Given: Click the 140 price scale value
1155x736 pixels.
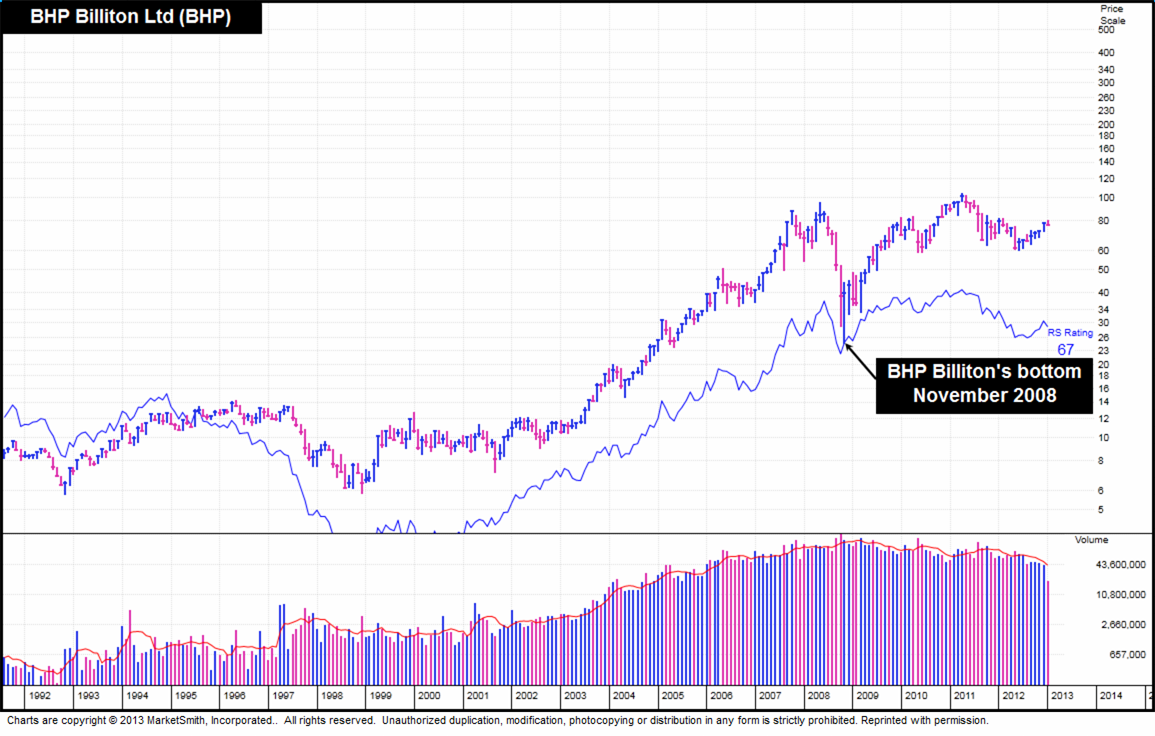Looking at the screenshot, I should tap(1106, 162).
